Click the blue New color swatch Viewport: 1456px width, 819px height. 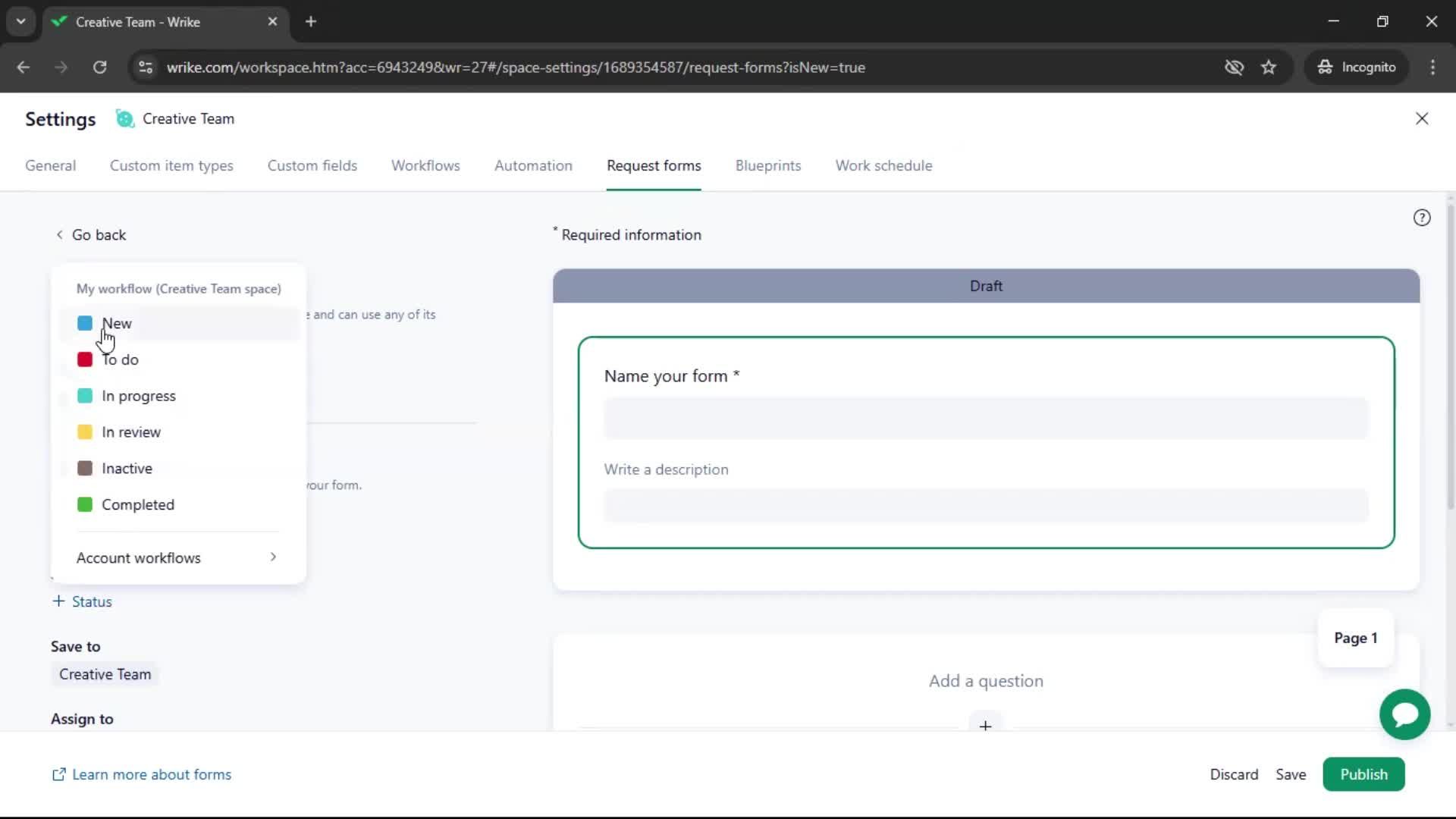(x=85, y=324)
